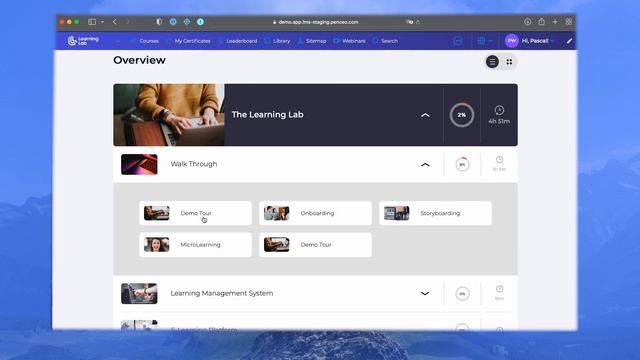Viewport: 640px width, 360px height.
Task: Click Learning Management System clock icon
Action: (499, 289)
